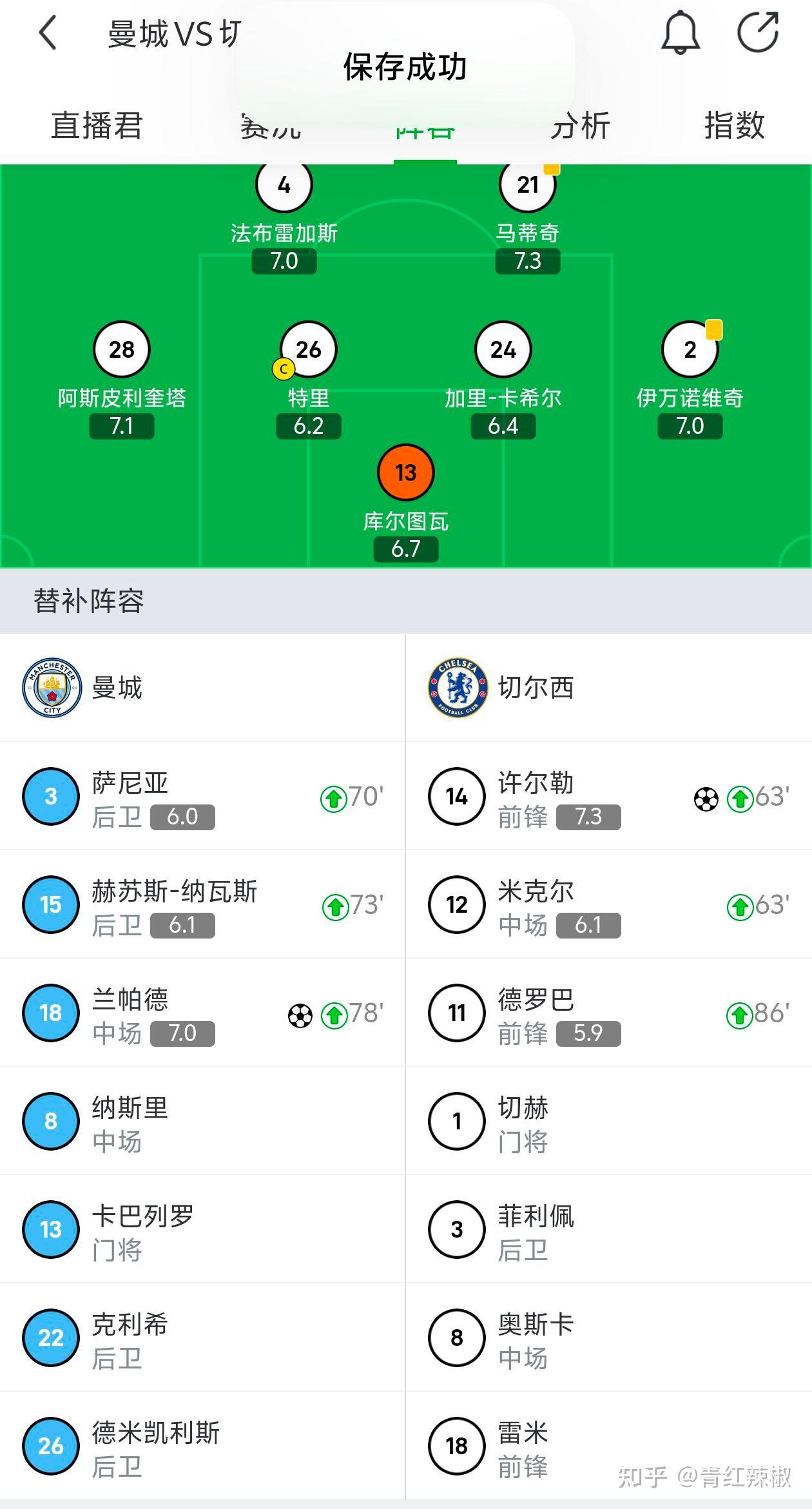Screen dimensions: 812x1509
Task: Open the Manchester City crest
Action: click(52, 688)
